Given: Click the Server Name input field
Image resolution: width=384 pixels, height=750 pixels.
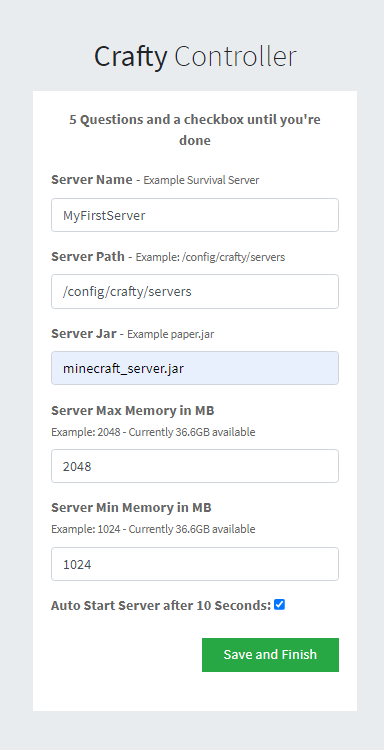Looking at the screenshot, I should 195,215.
